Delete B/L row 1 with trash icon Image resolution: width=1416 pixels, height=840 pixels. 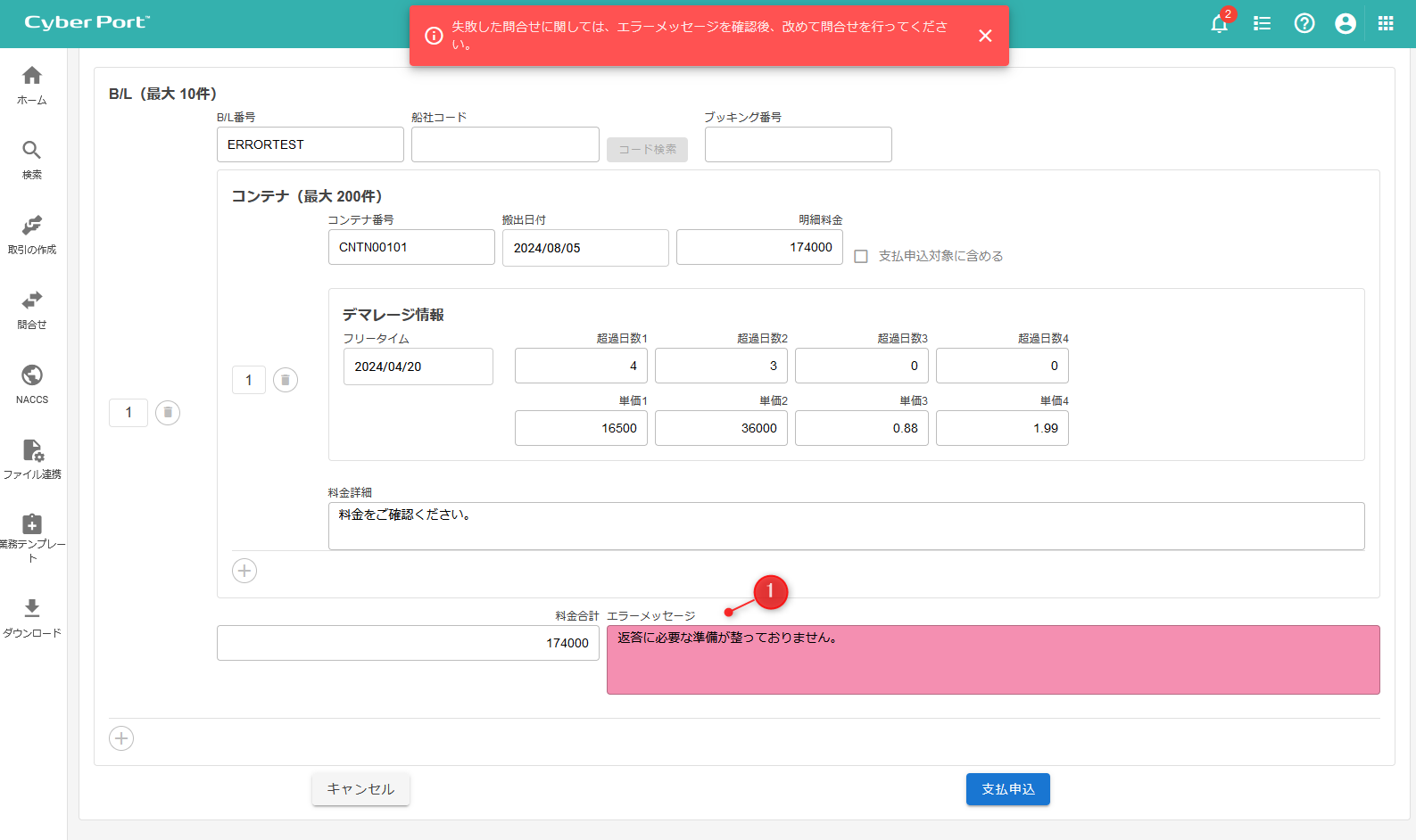pos(168,413)
